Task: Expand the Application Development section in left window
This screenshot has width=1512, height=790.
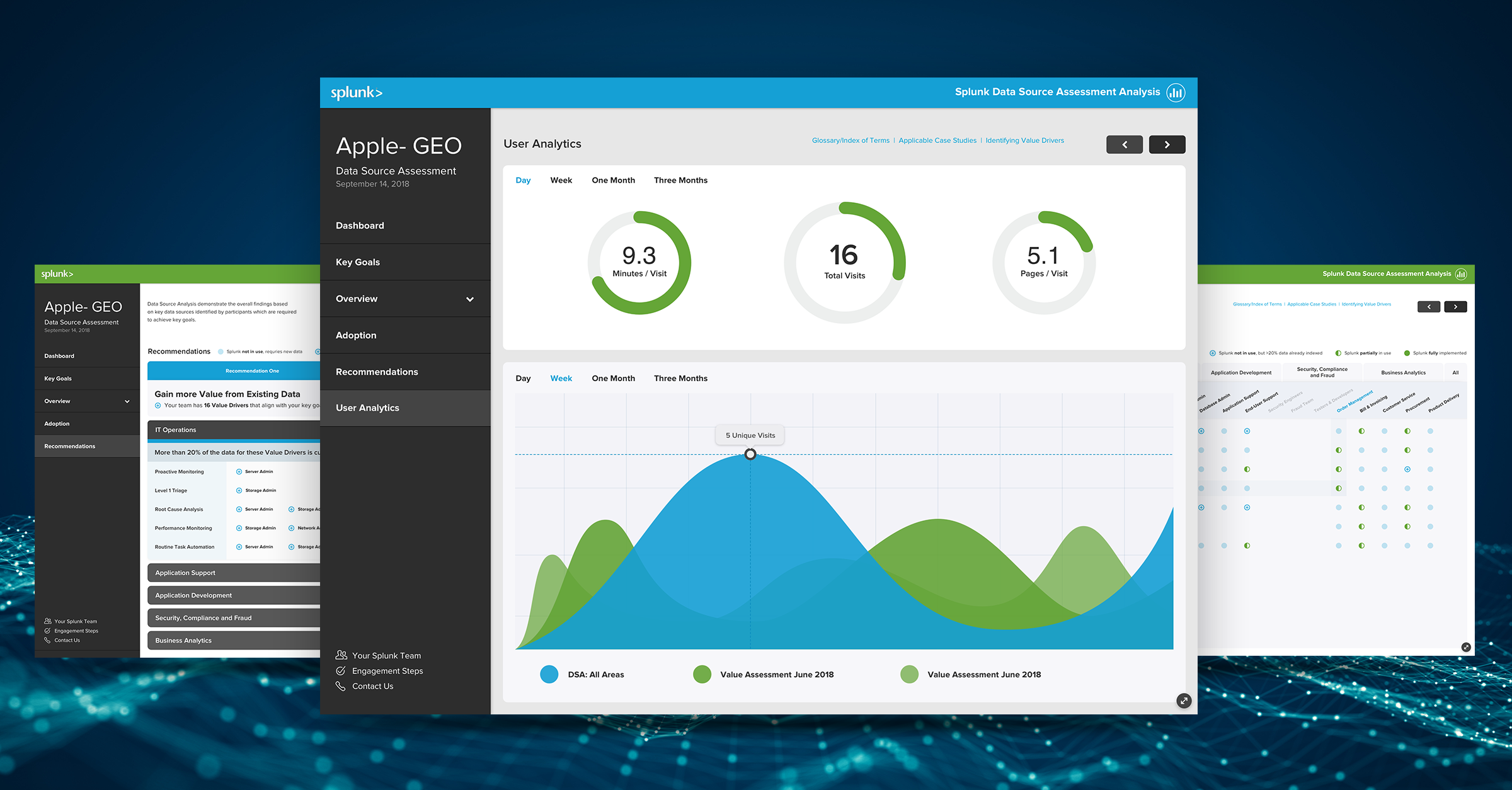Action: coord(234,595)
